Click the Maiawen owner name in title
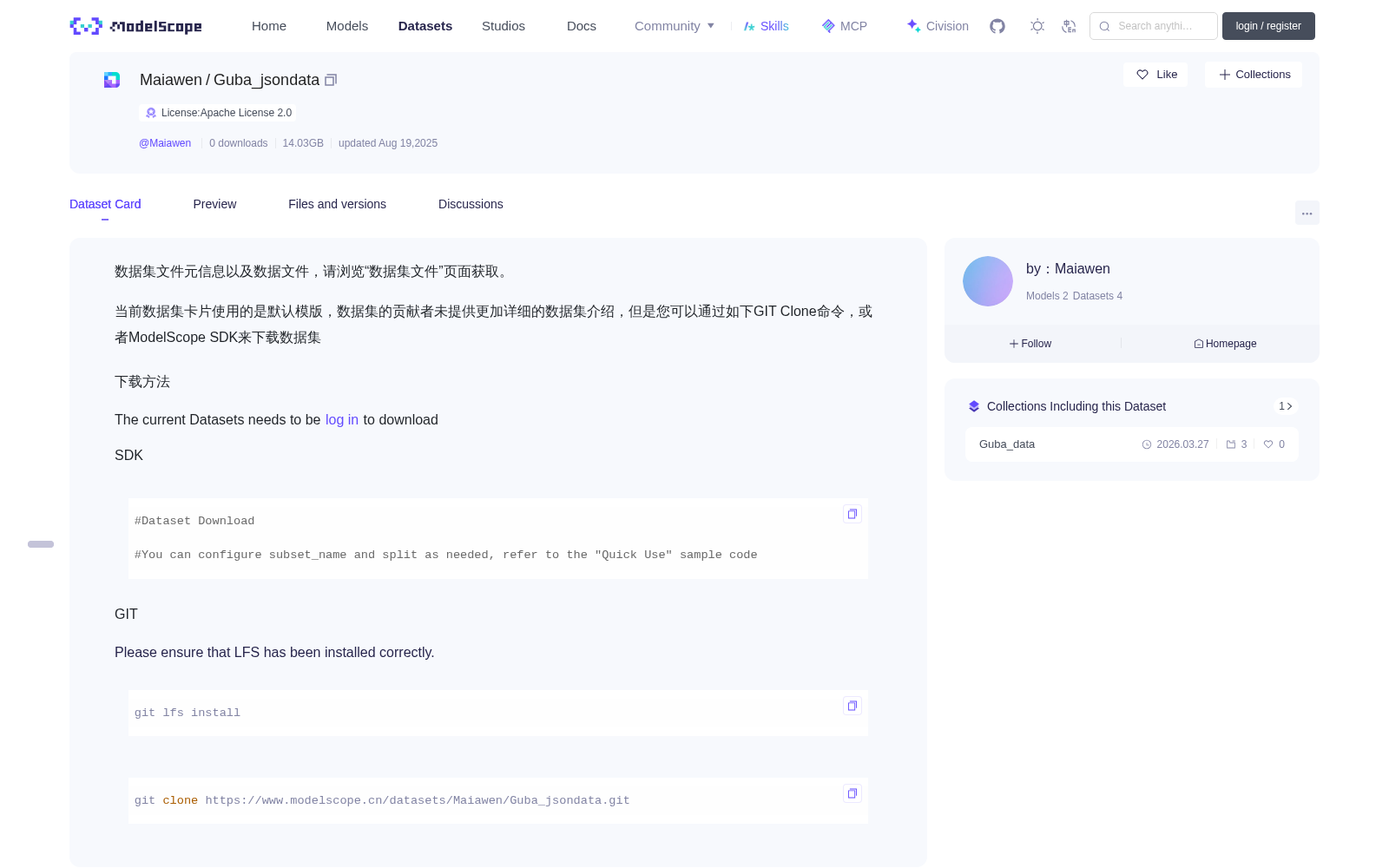The height and width of the screenshot is (868, 1389). point(171,80)
